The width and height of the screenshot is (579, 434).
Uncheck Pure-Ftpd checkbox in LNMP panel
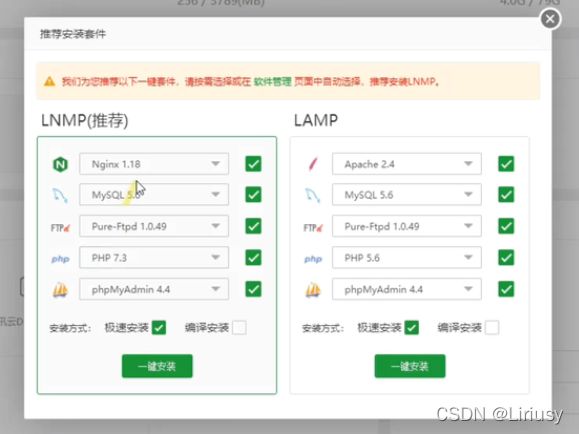(253, 226)
